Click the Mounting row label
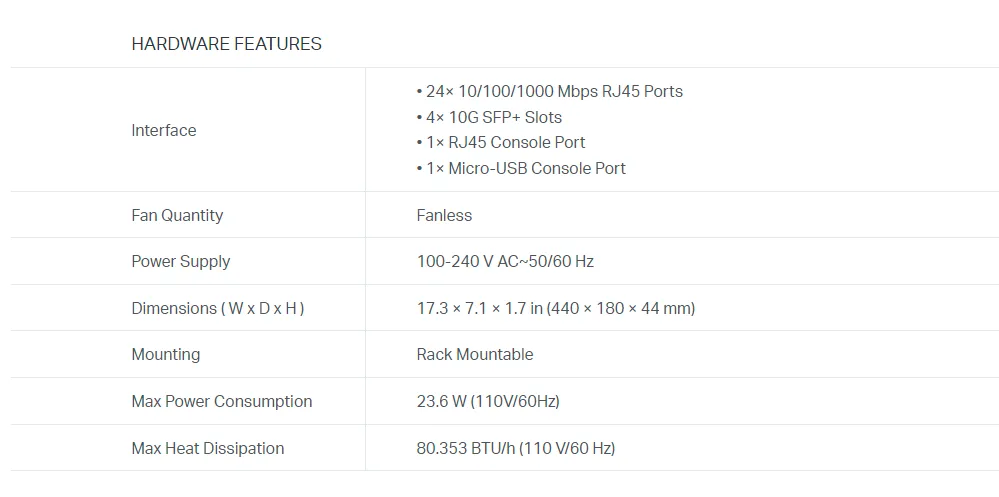 point(166,354)
